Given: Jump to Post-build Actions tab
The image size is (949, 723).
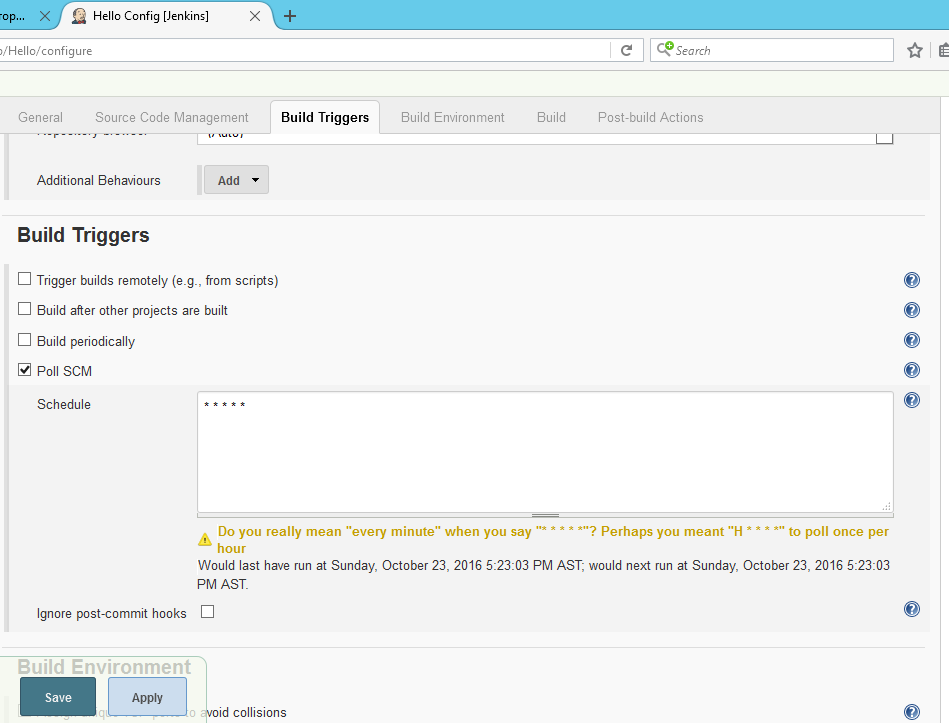Looking at the screenshot, I should pos(651,117).
